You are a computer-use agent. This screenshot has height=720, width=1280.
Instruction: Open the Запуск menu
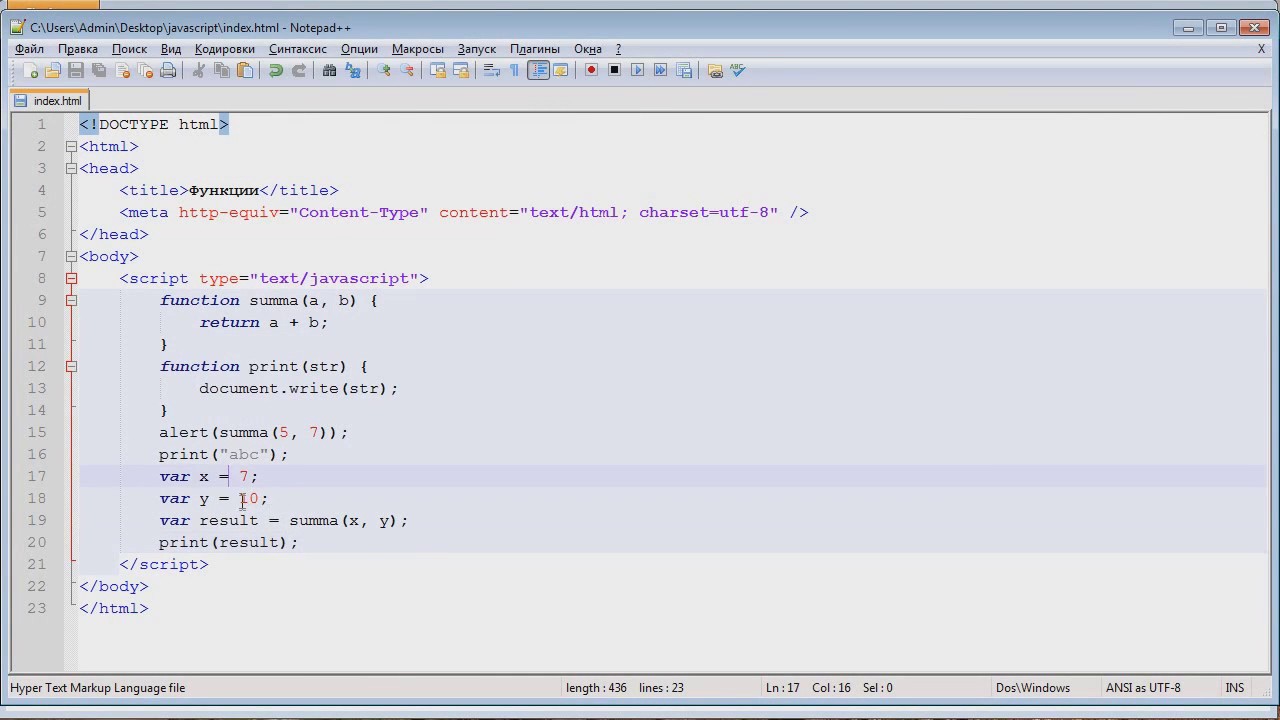point(477,48)
